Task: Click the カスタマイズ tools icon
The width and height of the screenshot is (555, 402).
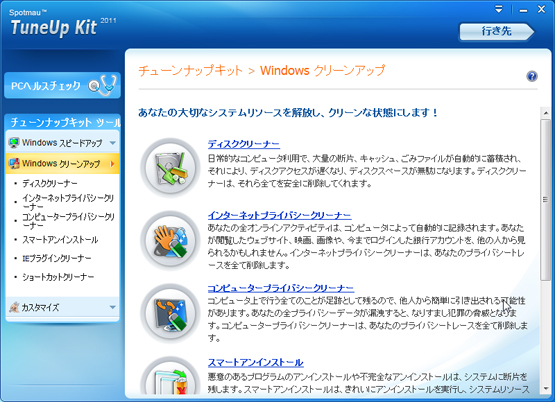Action: point(14,307)
